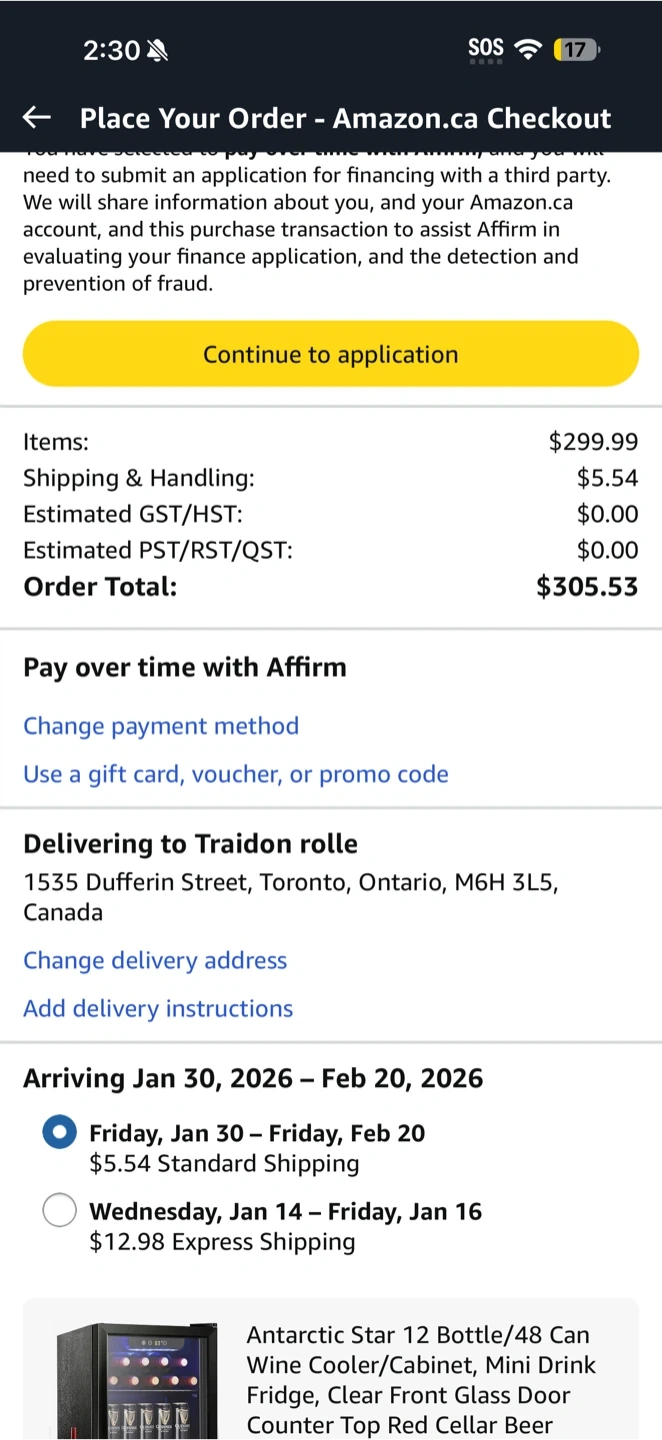The image size is (662, 1440).
Task: Tap the back arrow in header
Action: (37, 118)
